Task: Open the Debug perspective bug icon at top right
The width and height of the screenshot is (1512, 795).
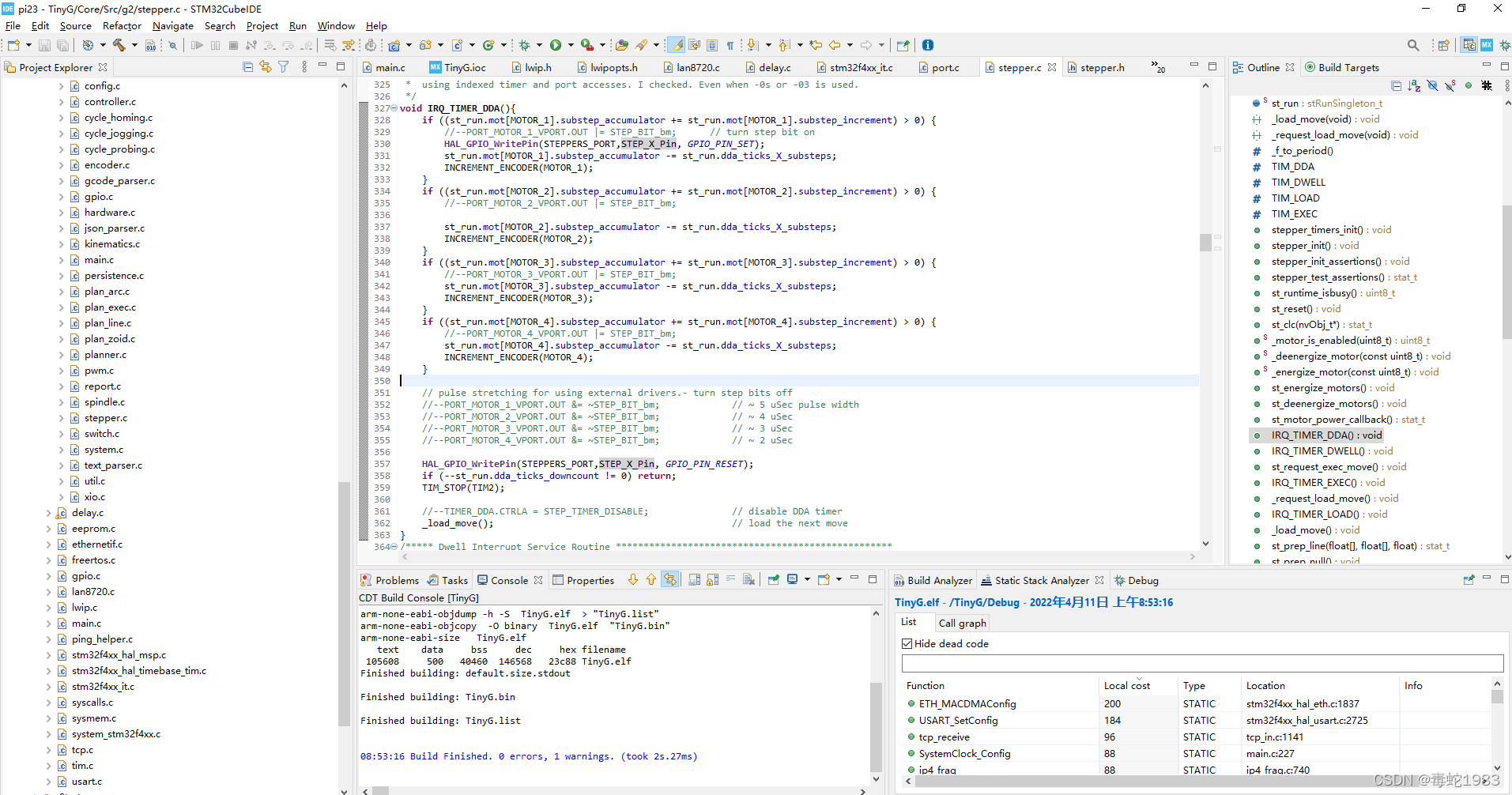Action: coord(1504,45)
